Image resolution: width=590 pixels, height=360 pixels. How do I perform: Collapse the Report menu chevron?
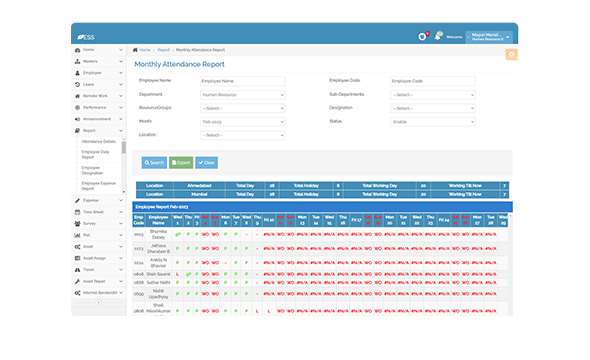click(x=121, y=131)
